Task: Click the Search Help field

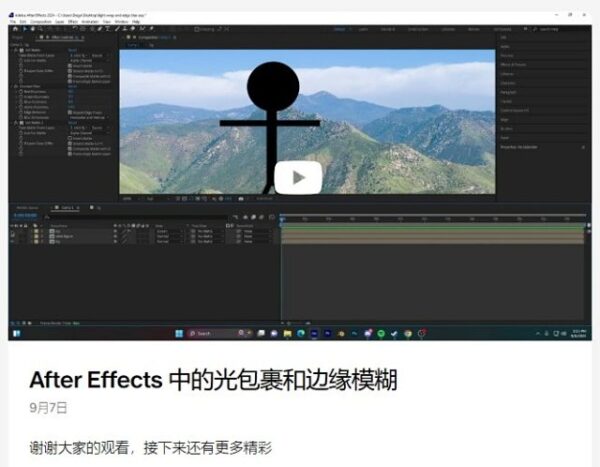Action: point(558,29)
